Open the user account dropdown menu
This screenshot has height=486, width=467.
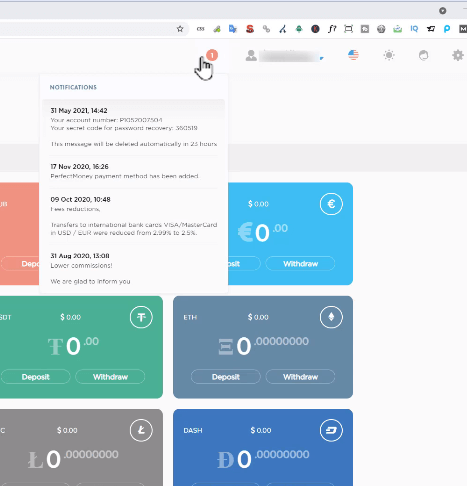point(284,56)
